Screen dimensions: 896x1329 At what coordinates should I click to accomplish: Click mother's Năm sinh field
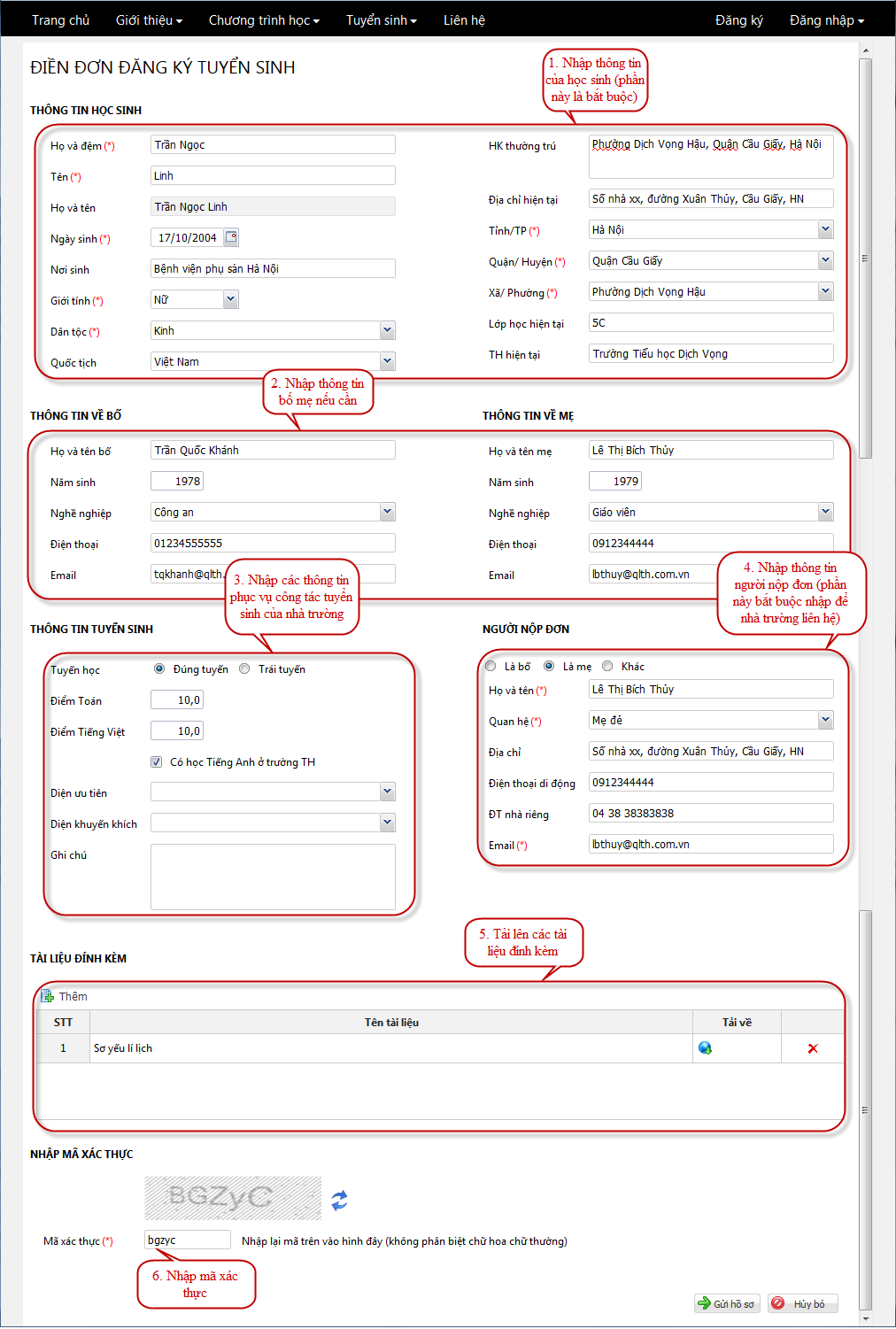point(615,481)
